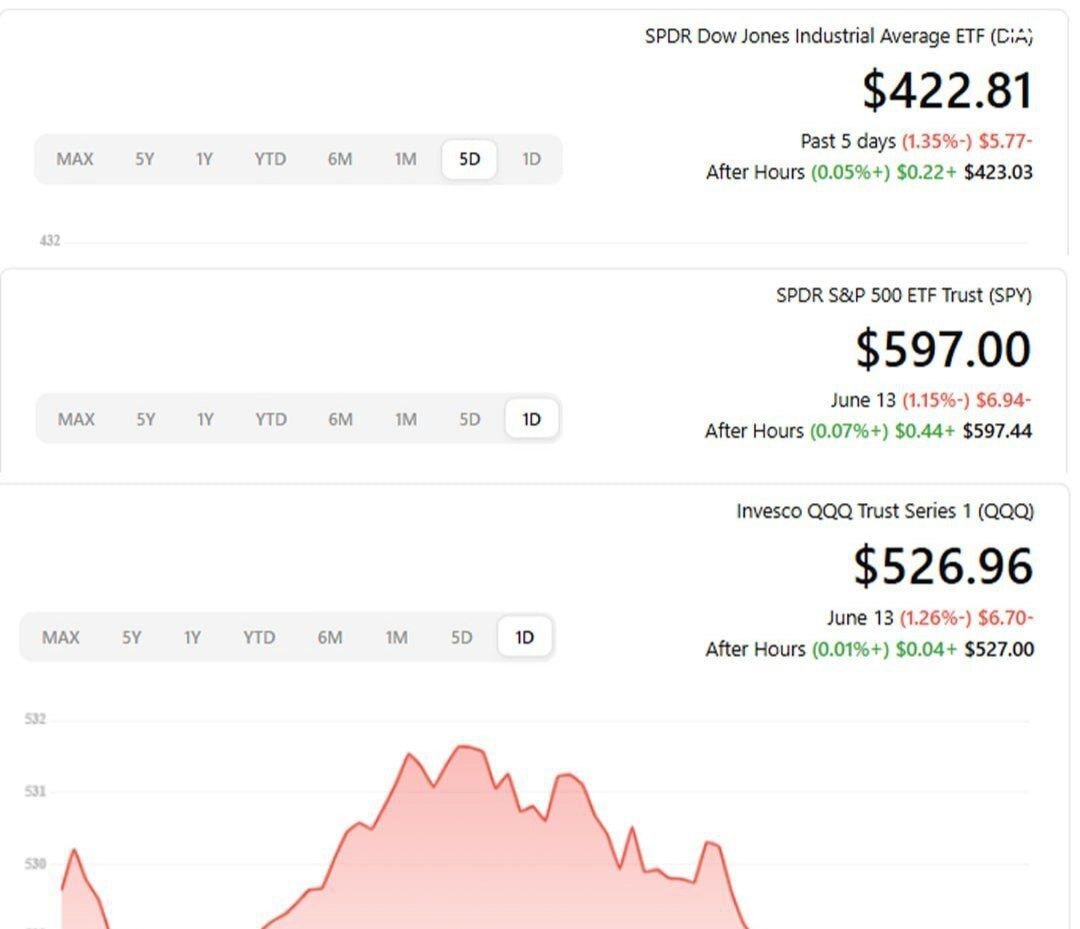Viewport: 1080px width, 929px height.
Task: Select MAX range on the DIA card
Action: 75,159
